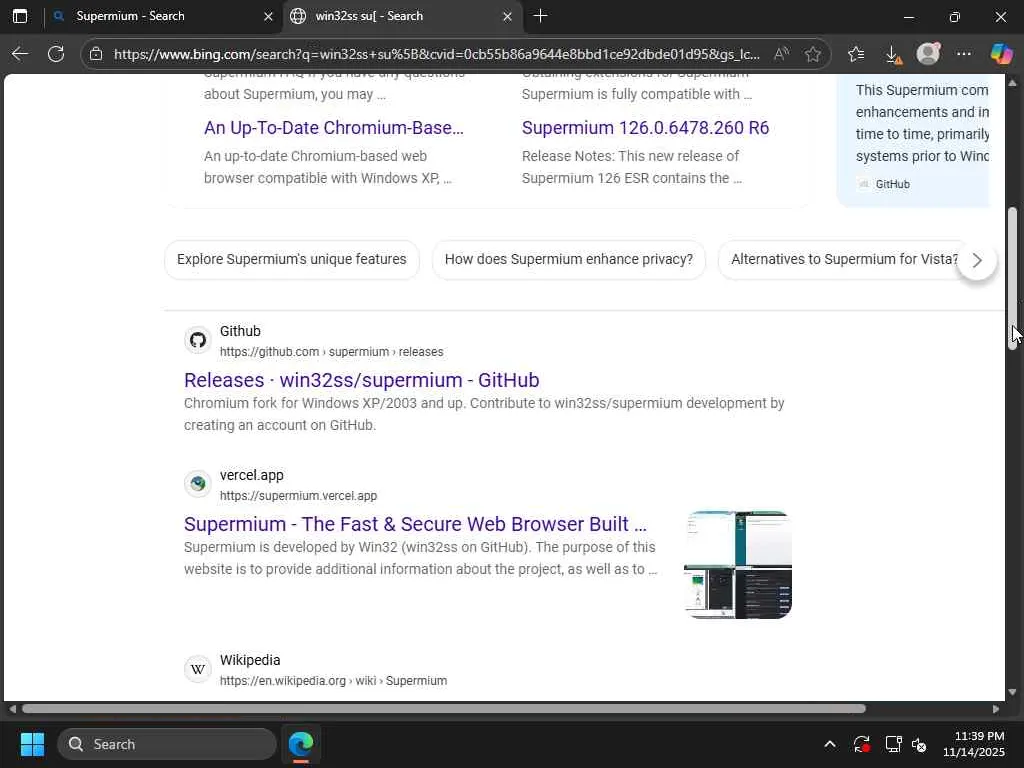Open the Windows Start menu

(32, 744)
